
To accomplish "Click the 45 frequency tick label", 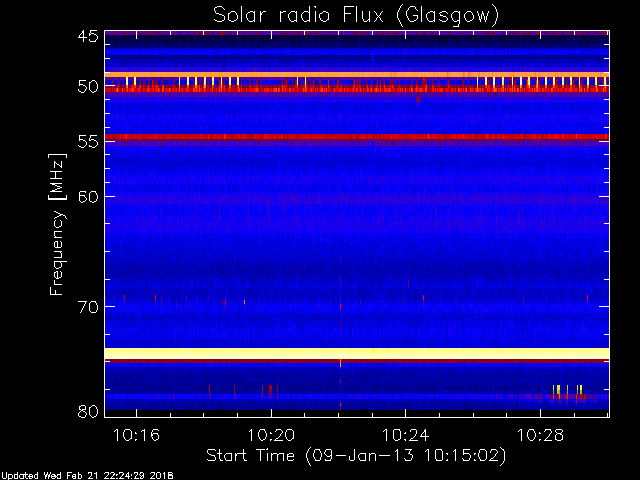I will click(x=88, y=36).
